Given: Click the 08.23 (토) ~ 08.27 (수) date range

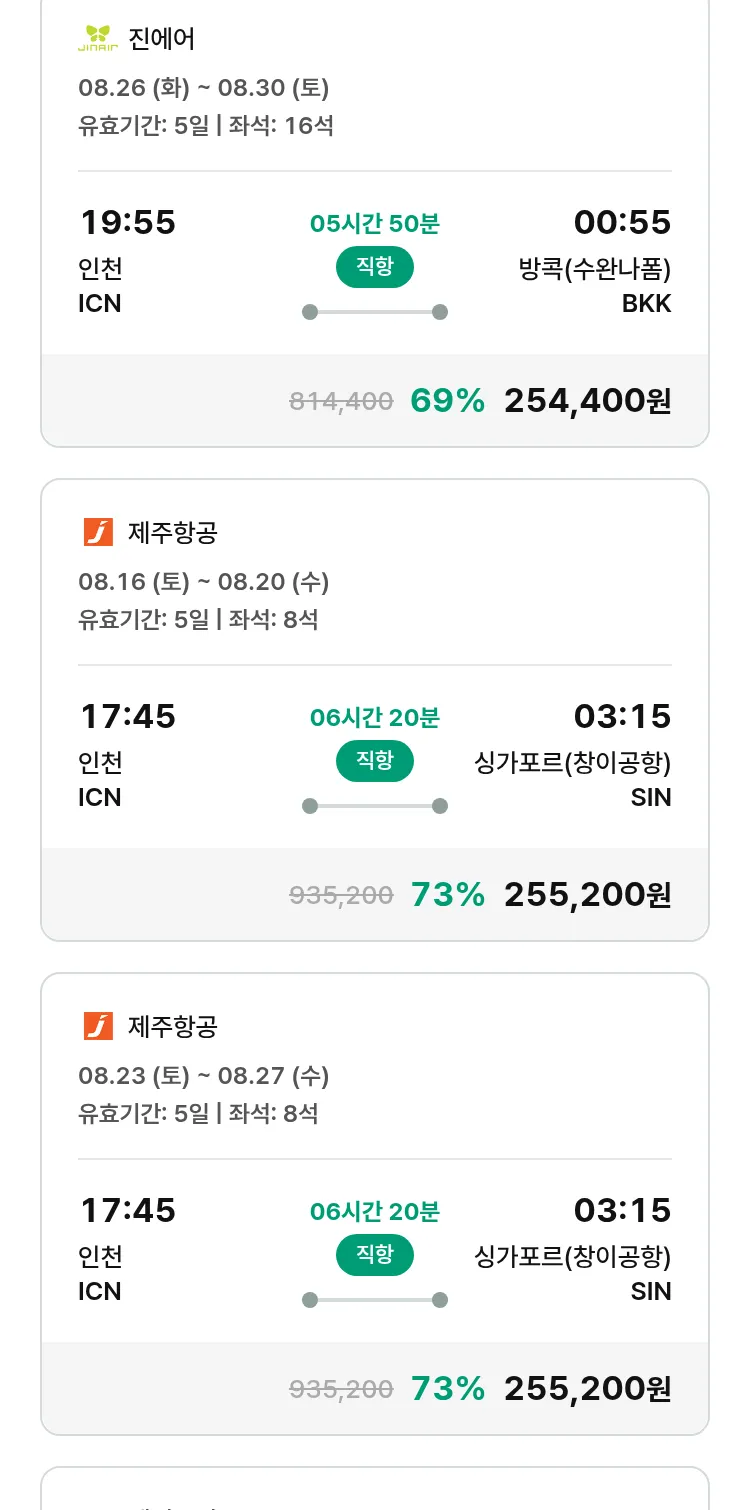Looking at the screenshot, I should 204,1076.
